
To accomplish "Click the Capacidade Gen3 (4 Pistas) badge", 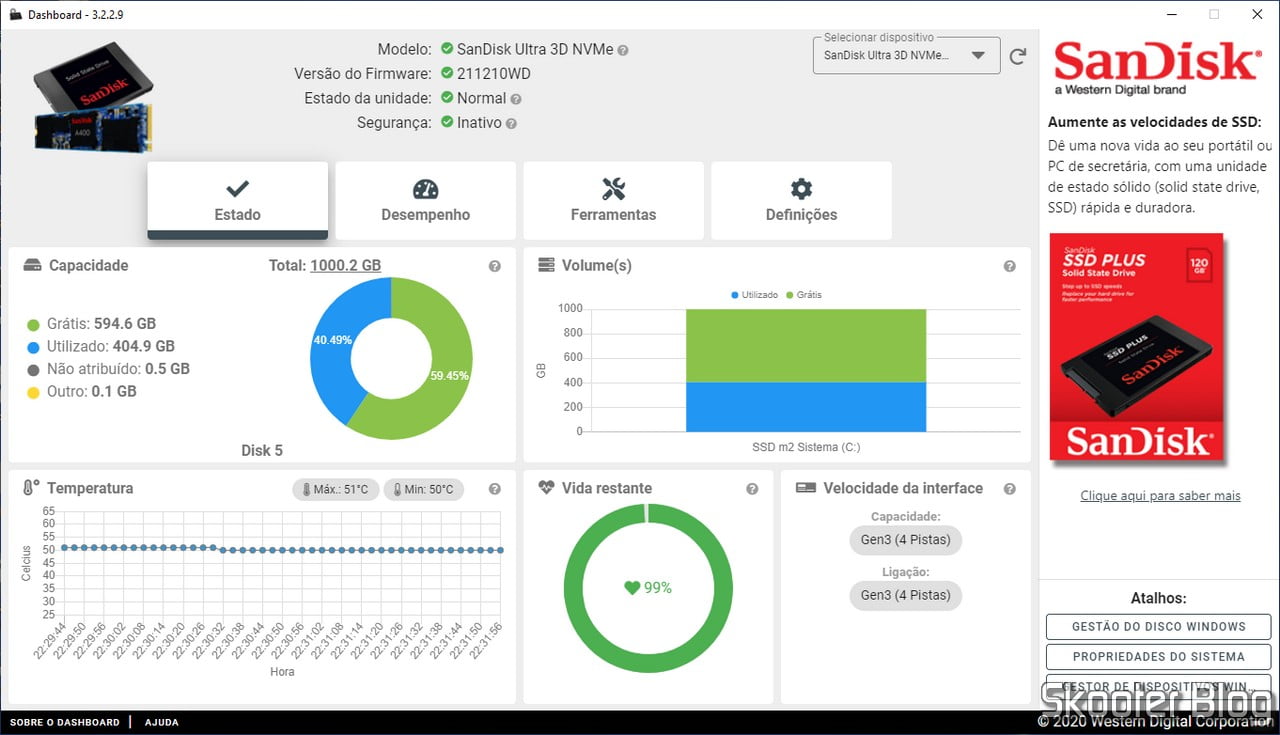I will (x=905, y=540).
